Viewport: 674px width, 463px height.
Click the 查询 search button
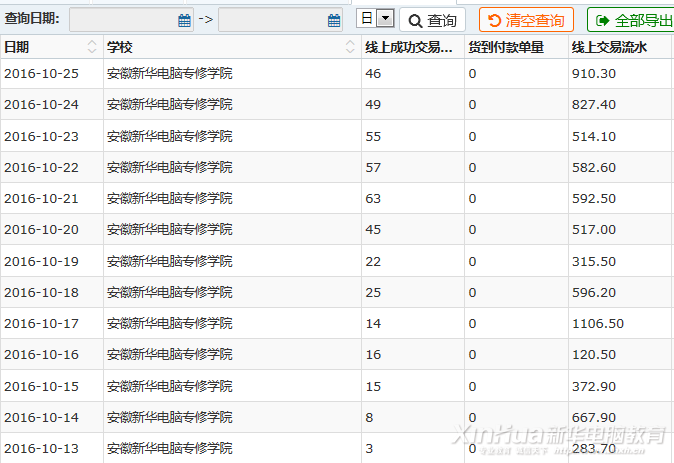tap(432, 20)
